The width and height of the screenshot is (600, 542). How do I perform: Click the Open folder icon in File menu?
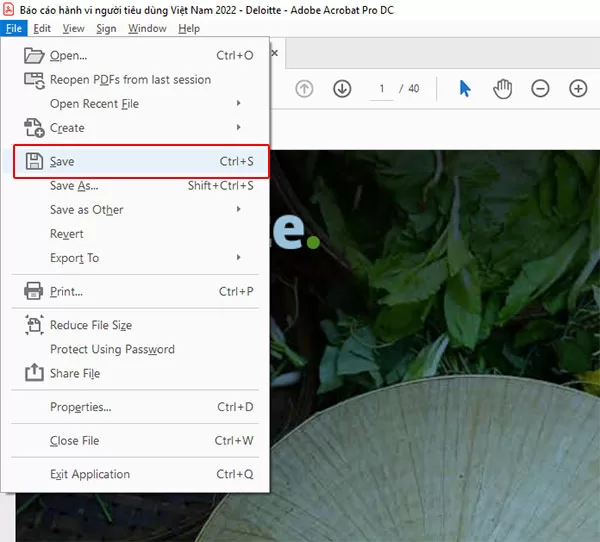(34, 56)
